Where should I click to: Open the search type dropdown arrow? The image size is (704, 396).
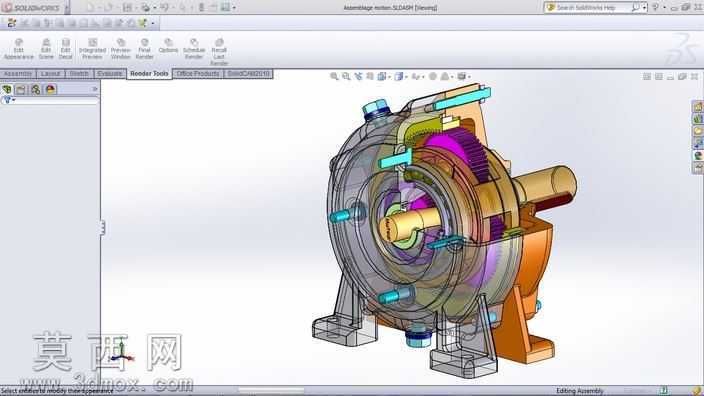(x=644, y=8)
